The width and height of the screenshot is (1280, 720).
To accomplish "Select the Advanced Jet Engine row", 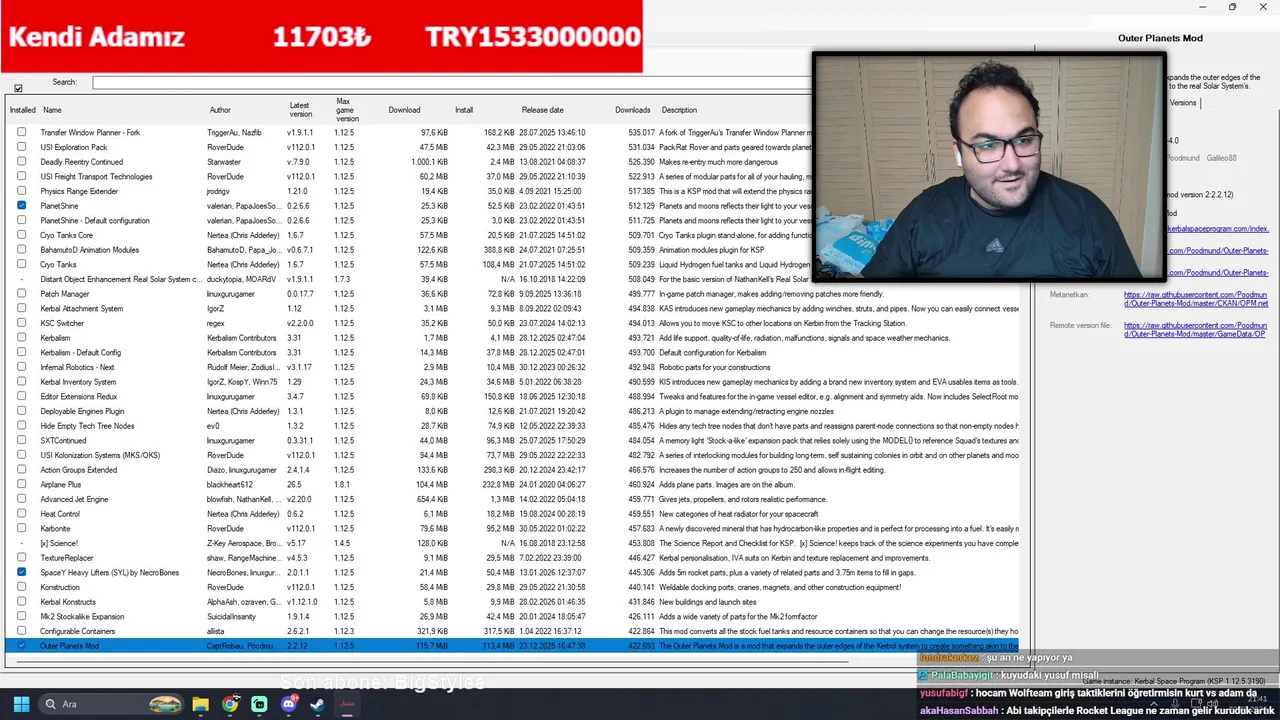I will coord(514,499).
